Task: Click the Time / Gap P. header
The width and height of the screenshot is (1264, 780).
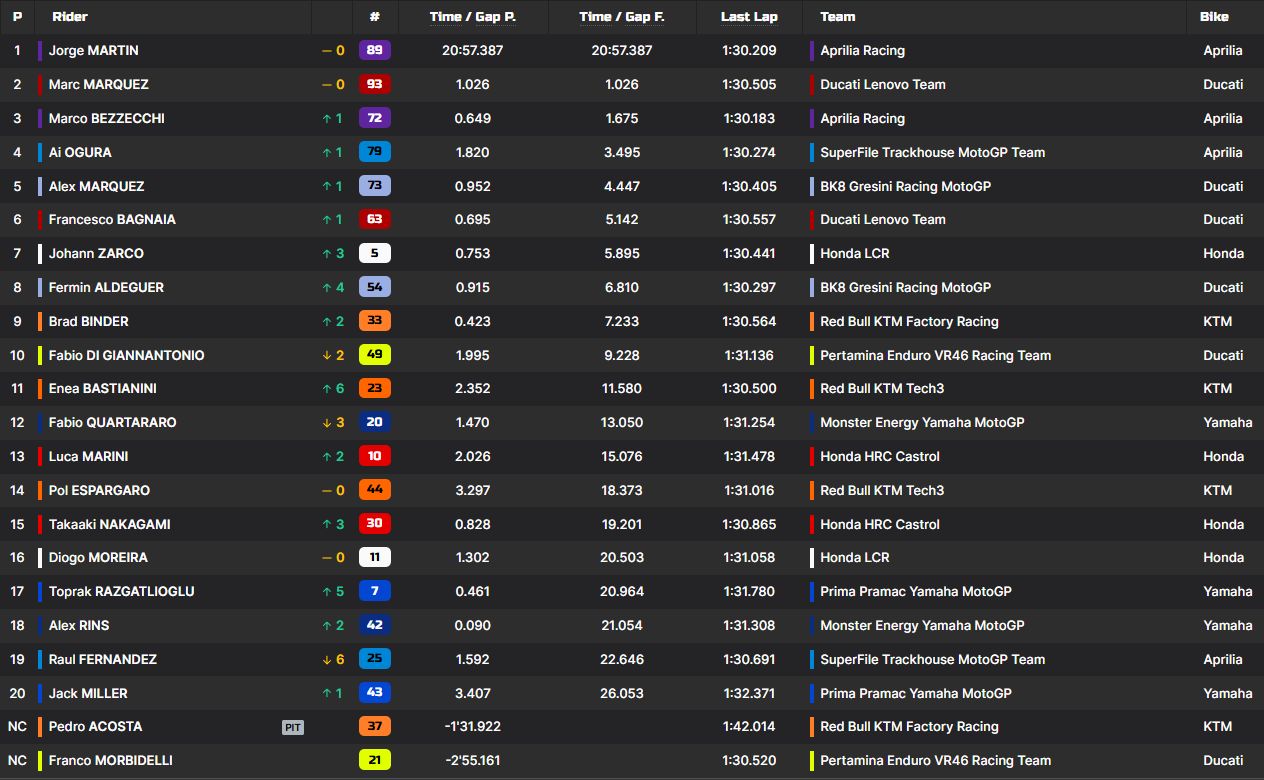Action: 473,17
